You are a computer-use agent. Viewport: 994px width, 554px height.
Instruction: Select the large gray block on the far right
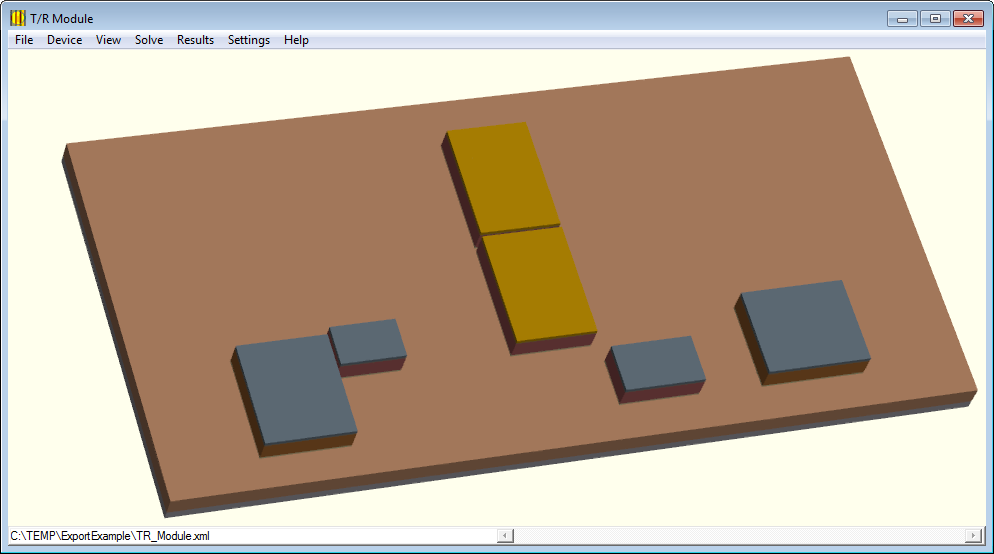coord(806,326)
